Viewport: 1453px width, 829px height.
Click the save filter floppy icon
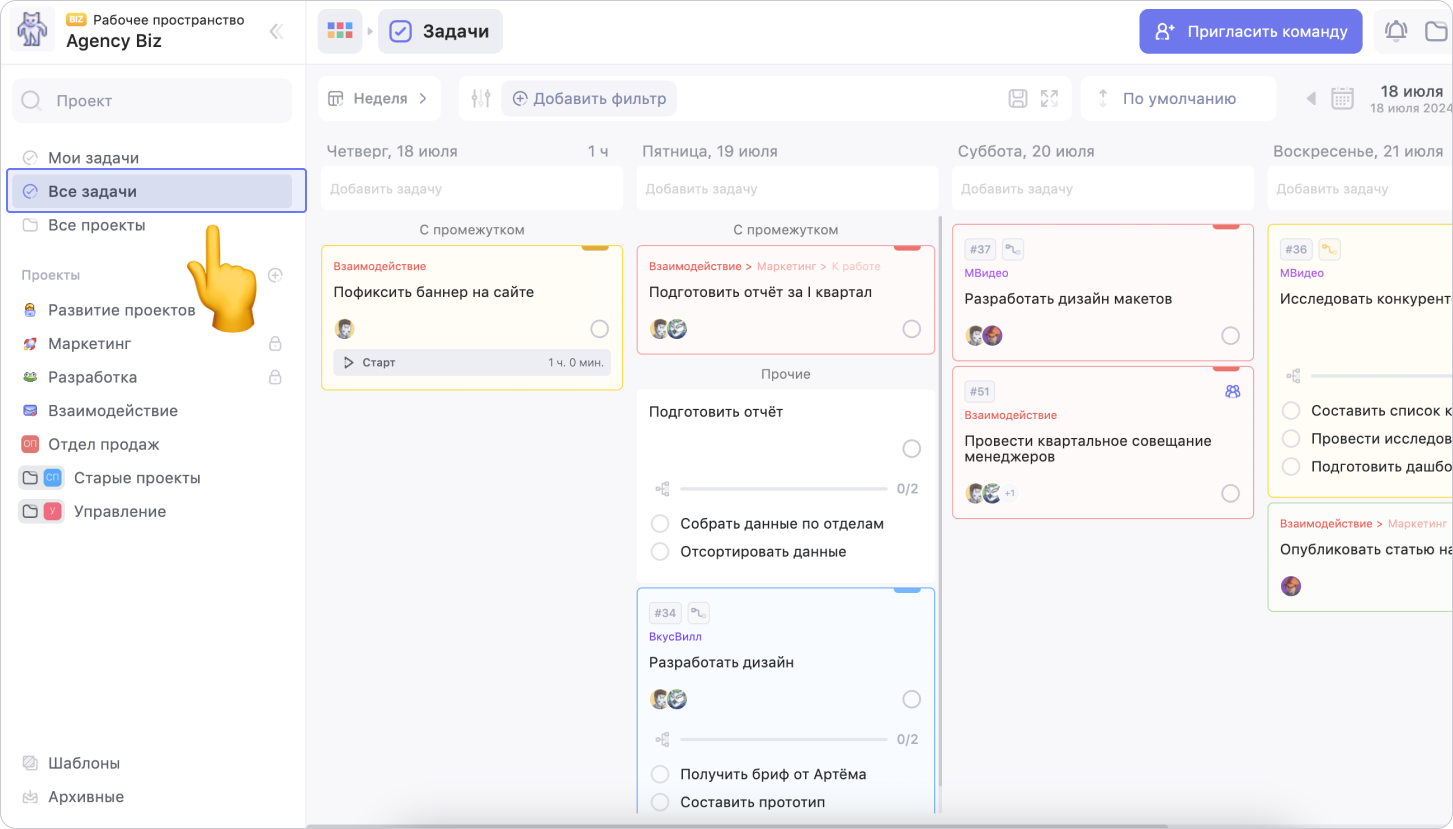click(1017, 99)
